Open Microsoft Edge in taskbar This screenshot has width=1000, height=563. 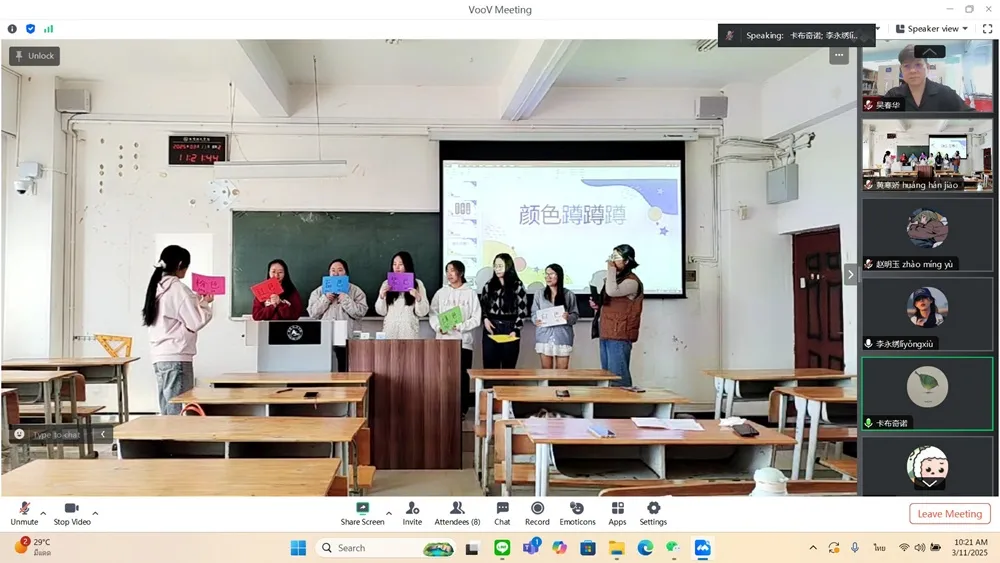(645, 548)
